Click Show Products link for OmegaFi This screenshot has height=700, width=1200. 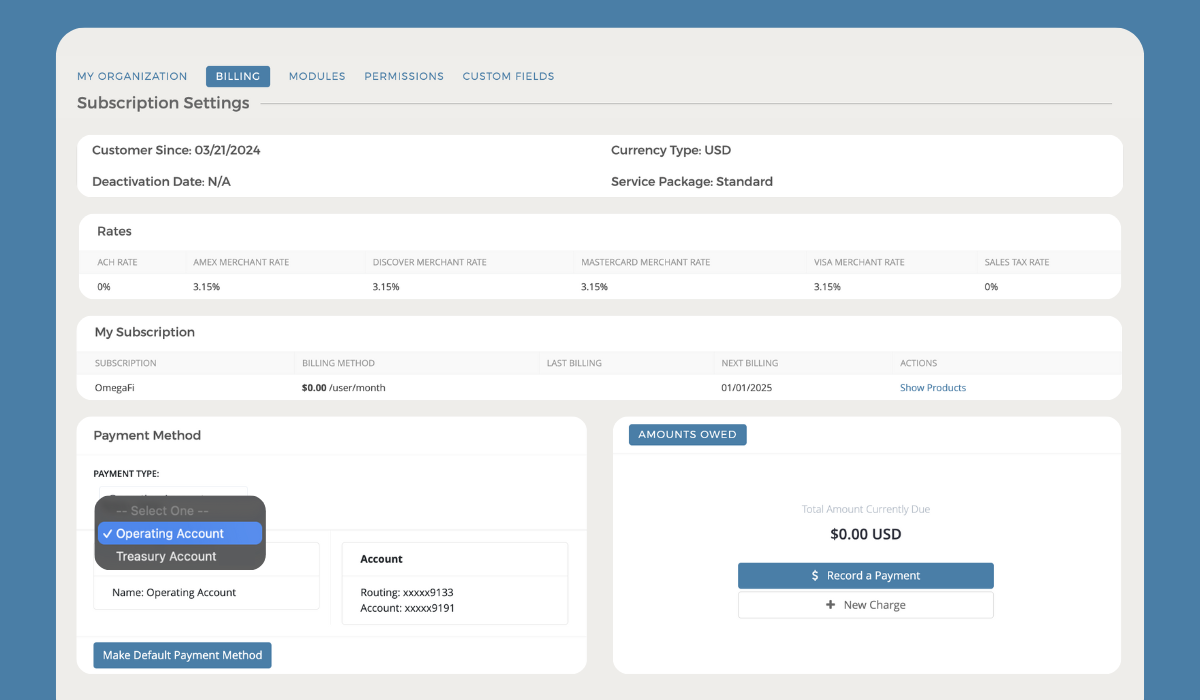click(x=933, y=388)
